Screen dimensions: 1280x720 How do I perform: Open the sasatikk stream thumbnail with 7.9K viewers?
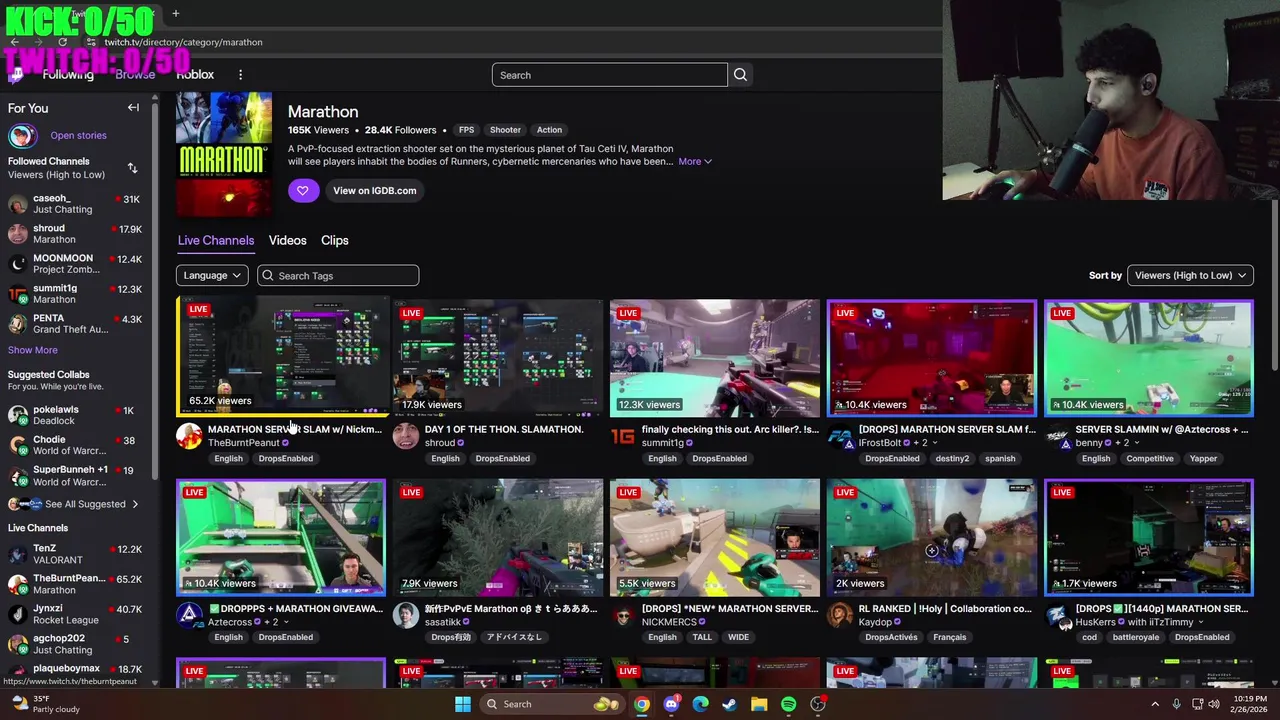(498, 537)
